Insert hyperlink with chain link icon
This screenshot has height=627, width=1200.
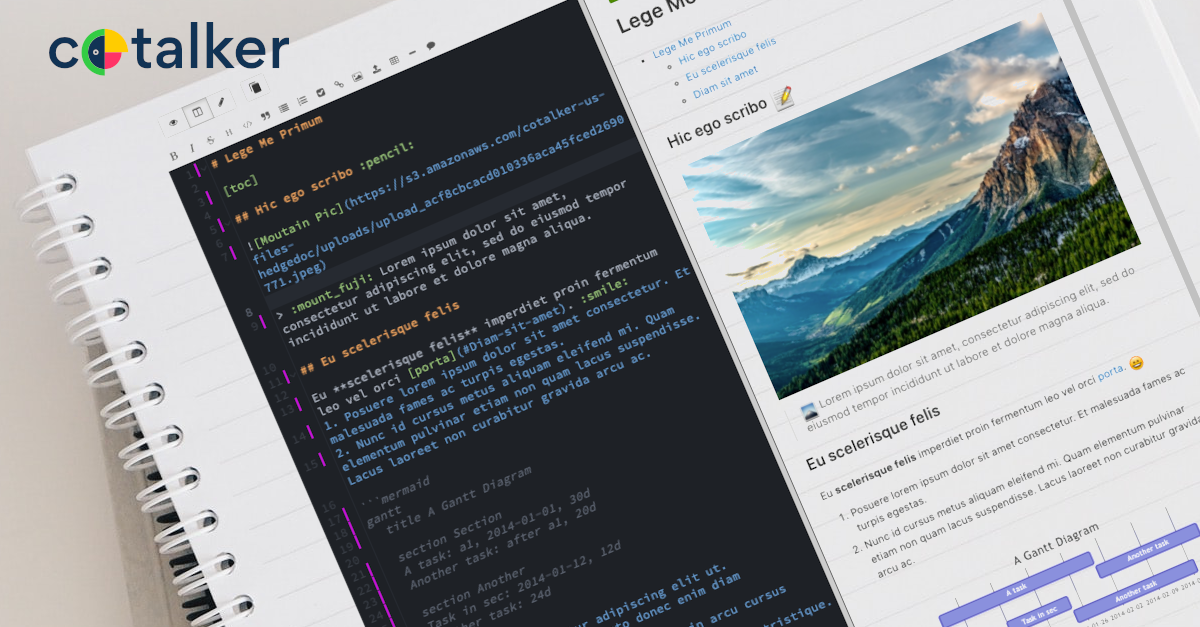point(339,84)
